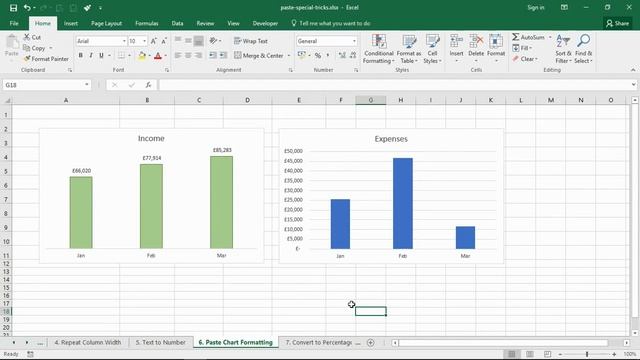Apply the yellow fill color

(x=142, y=56)
